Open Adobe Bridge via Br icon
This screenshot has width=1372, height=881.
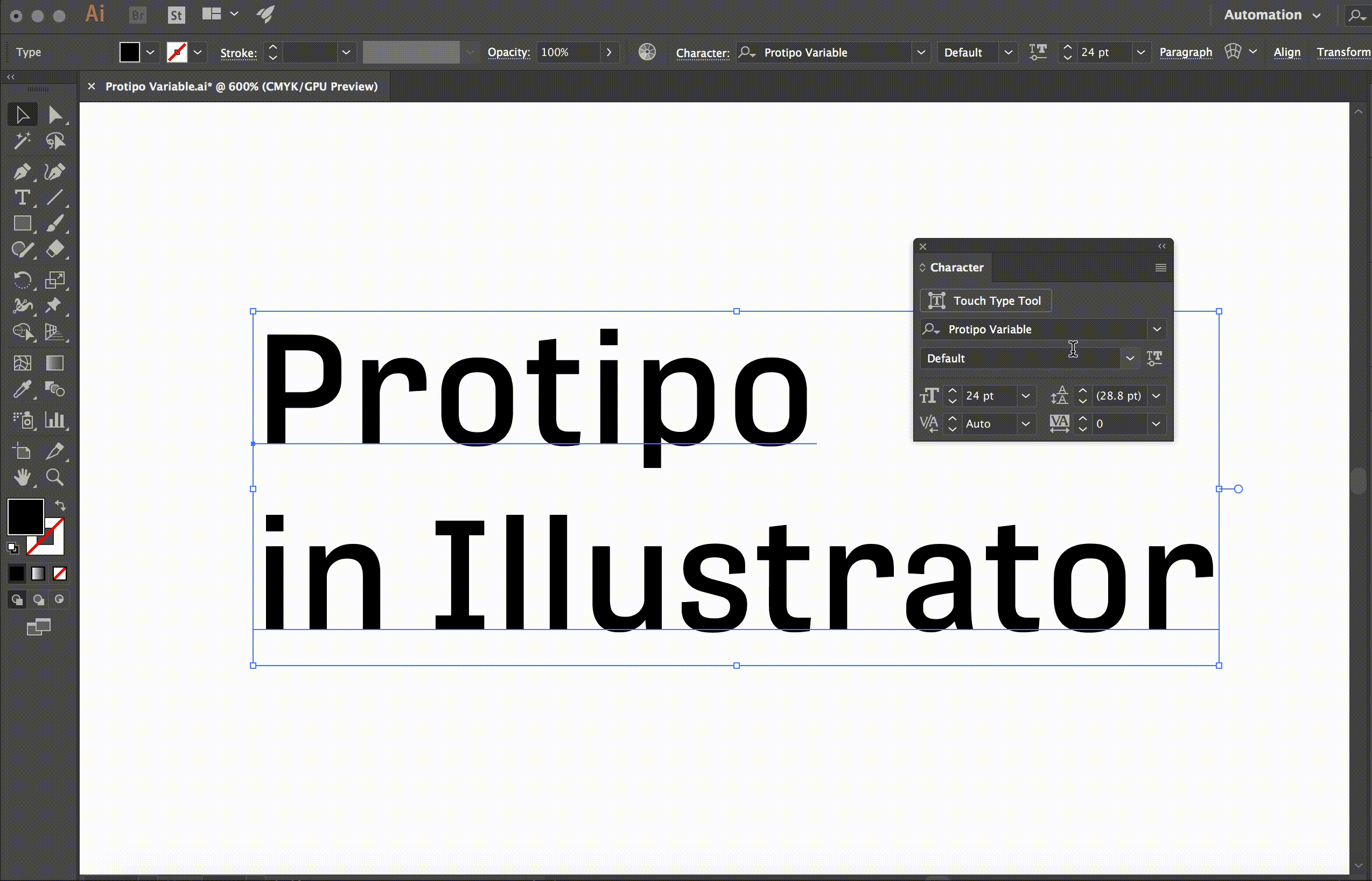point(138,15)
